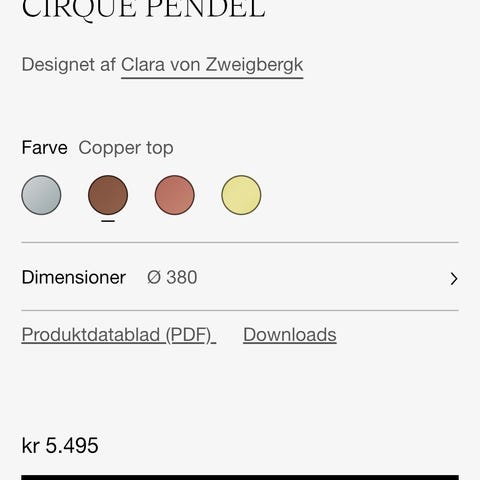The width and height of the screenshot is (480, 480).
Task: Click the divider line below Dimensioner
Action: click(x=240, y=310)
